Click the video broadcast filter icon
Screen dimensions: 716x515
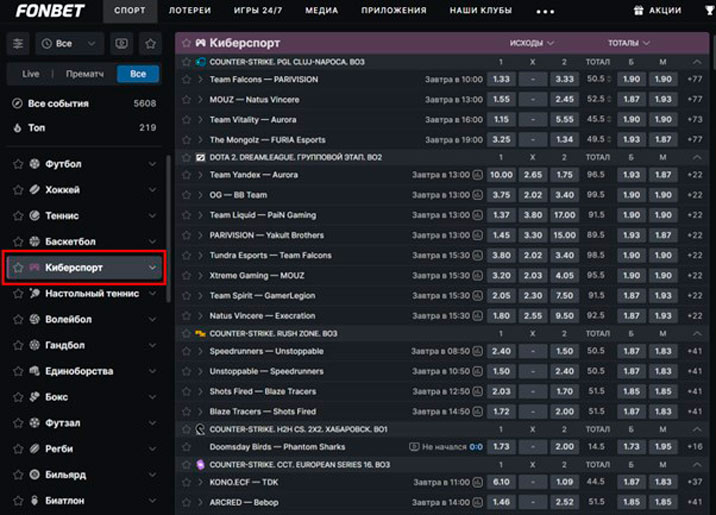pyautogui.click(x=122, y=44)
